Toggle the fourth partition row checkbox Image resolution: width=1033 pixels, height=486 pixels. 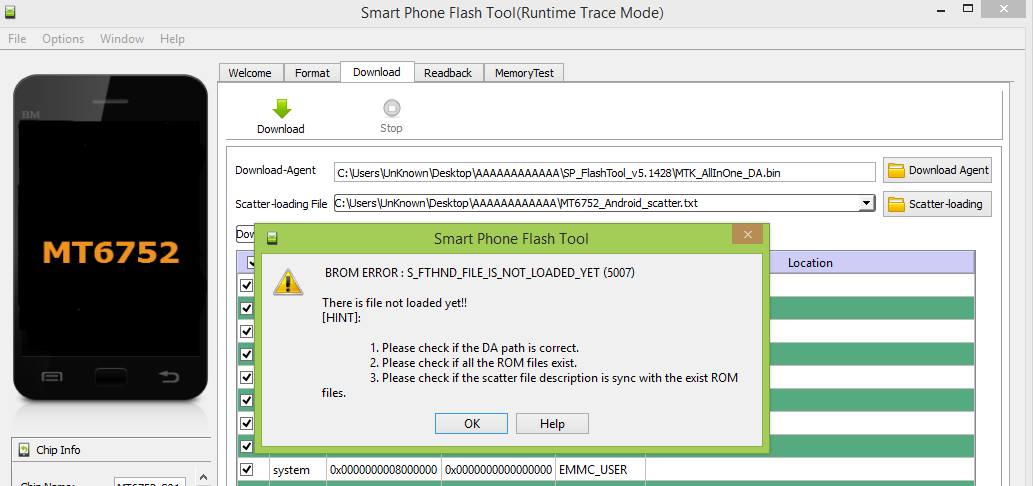click(x=247, y=354)
